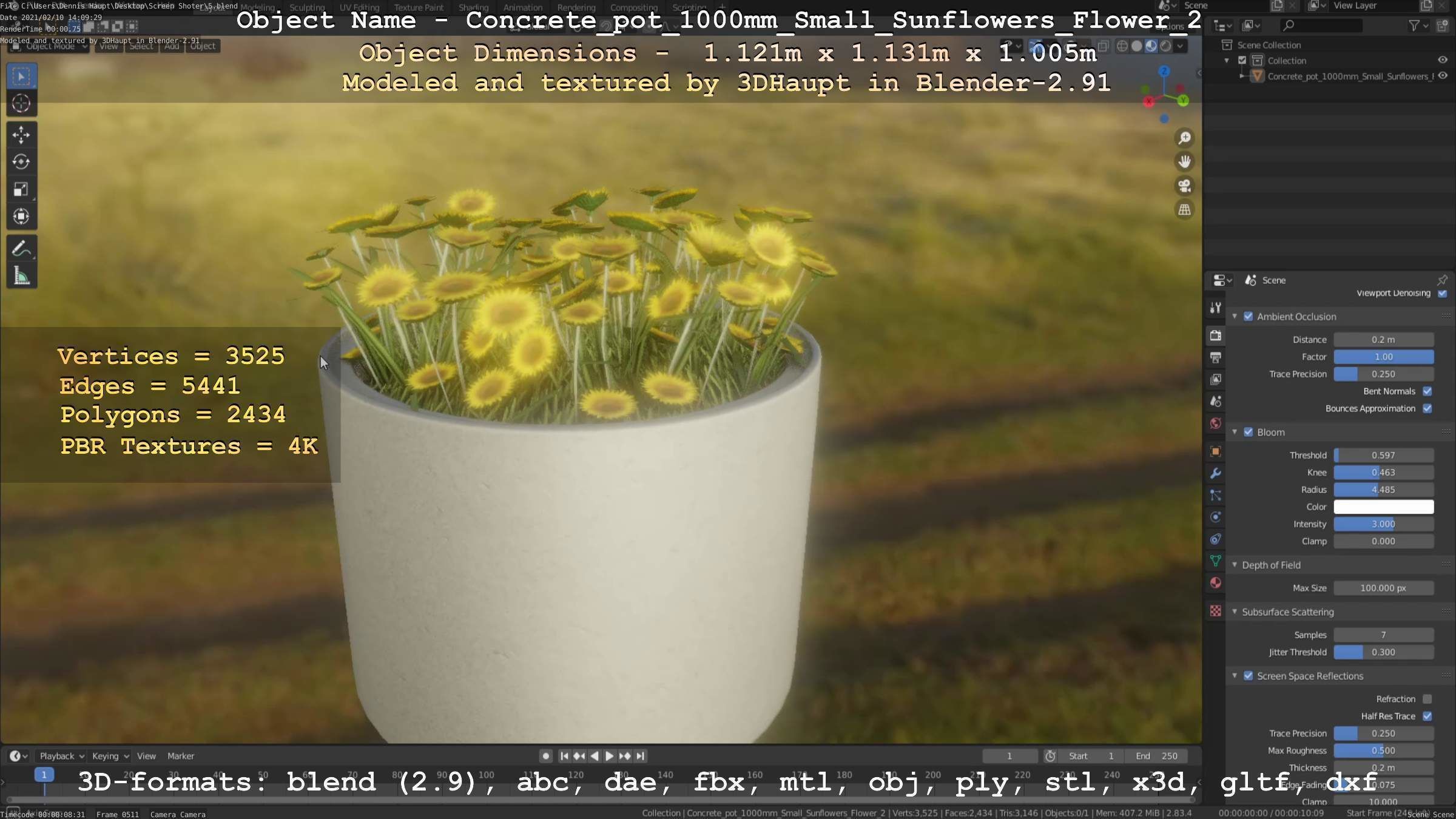Pin the properties editor context
1456x819 pixels.
(1442, 280)
